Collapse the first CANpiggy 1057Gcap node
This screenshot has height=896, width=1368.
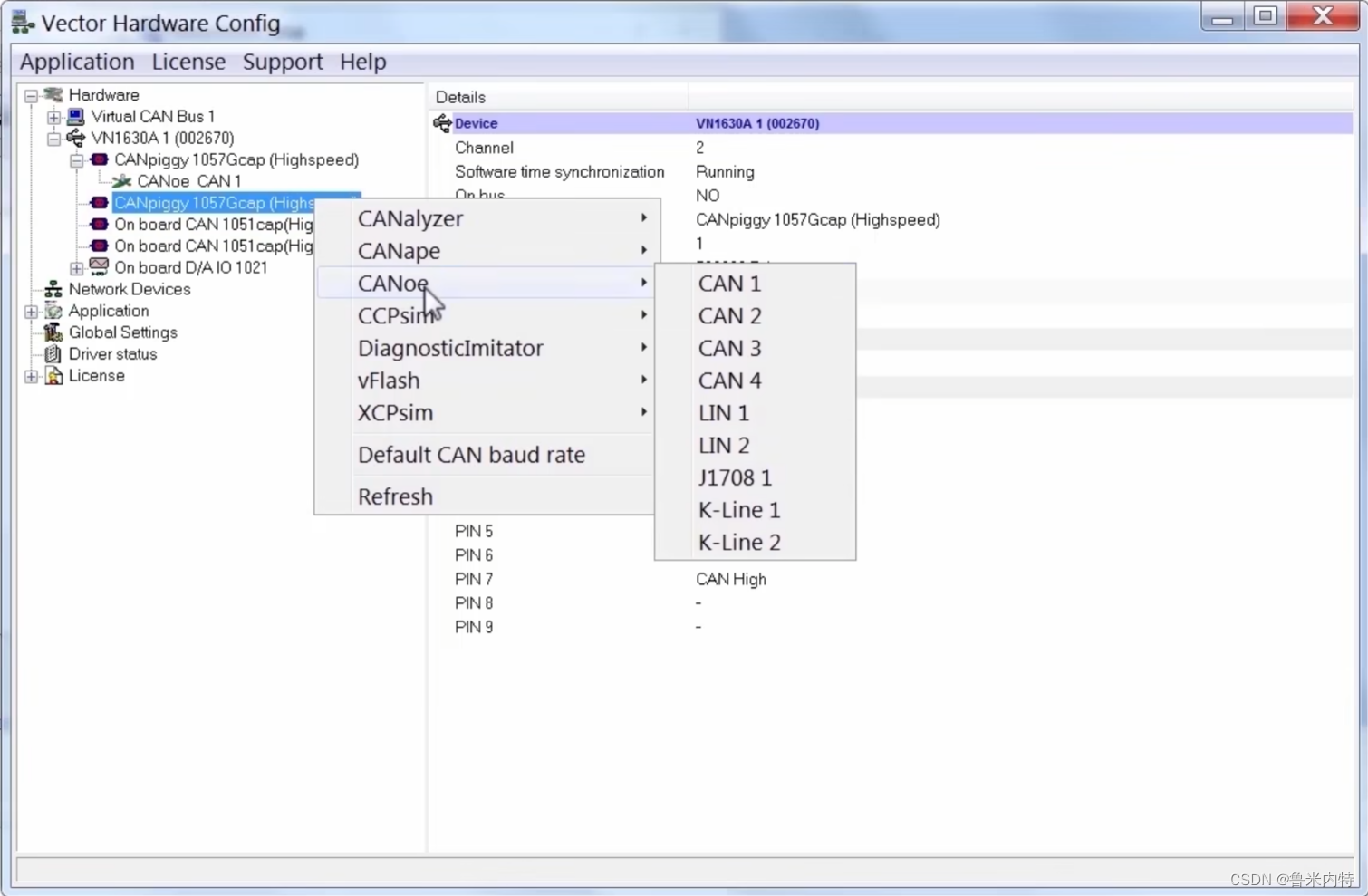(x=76, y=160)
